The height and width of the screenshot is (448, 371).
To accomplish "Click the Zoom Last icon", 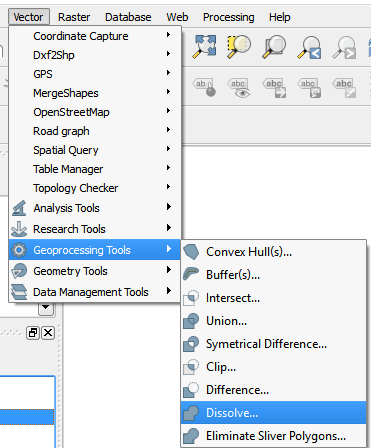I will point(310,47).
